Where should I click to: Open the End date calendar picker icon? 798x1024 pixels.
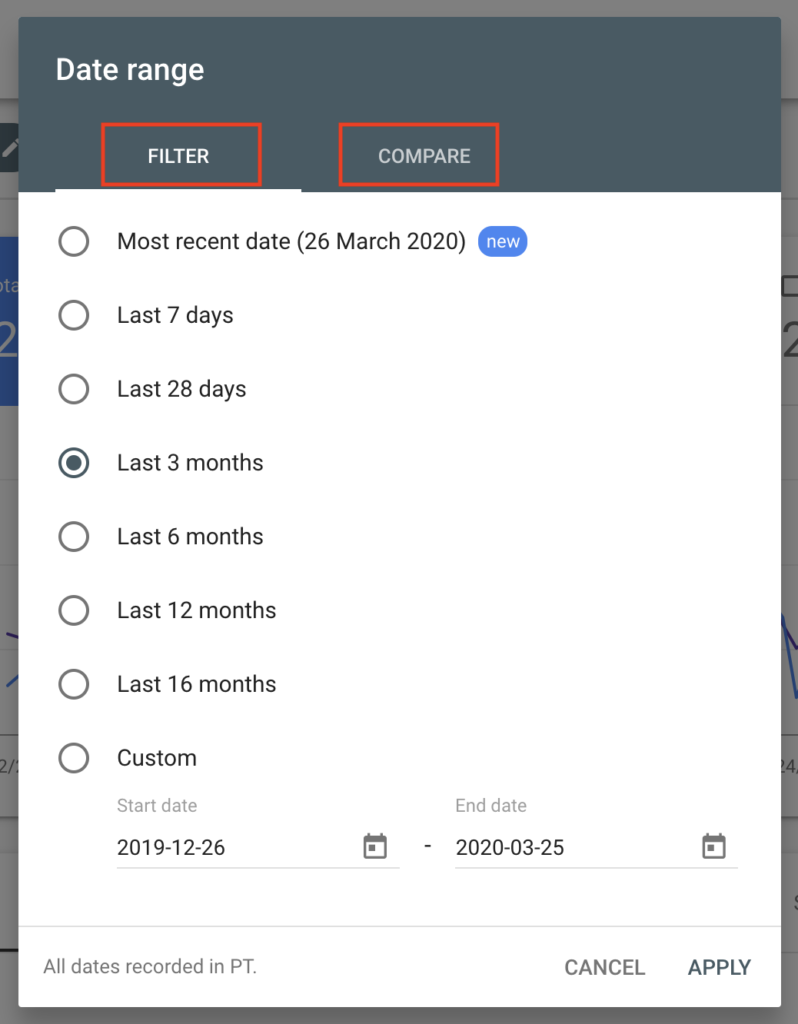(714, 846)
